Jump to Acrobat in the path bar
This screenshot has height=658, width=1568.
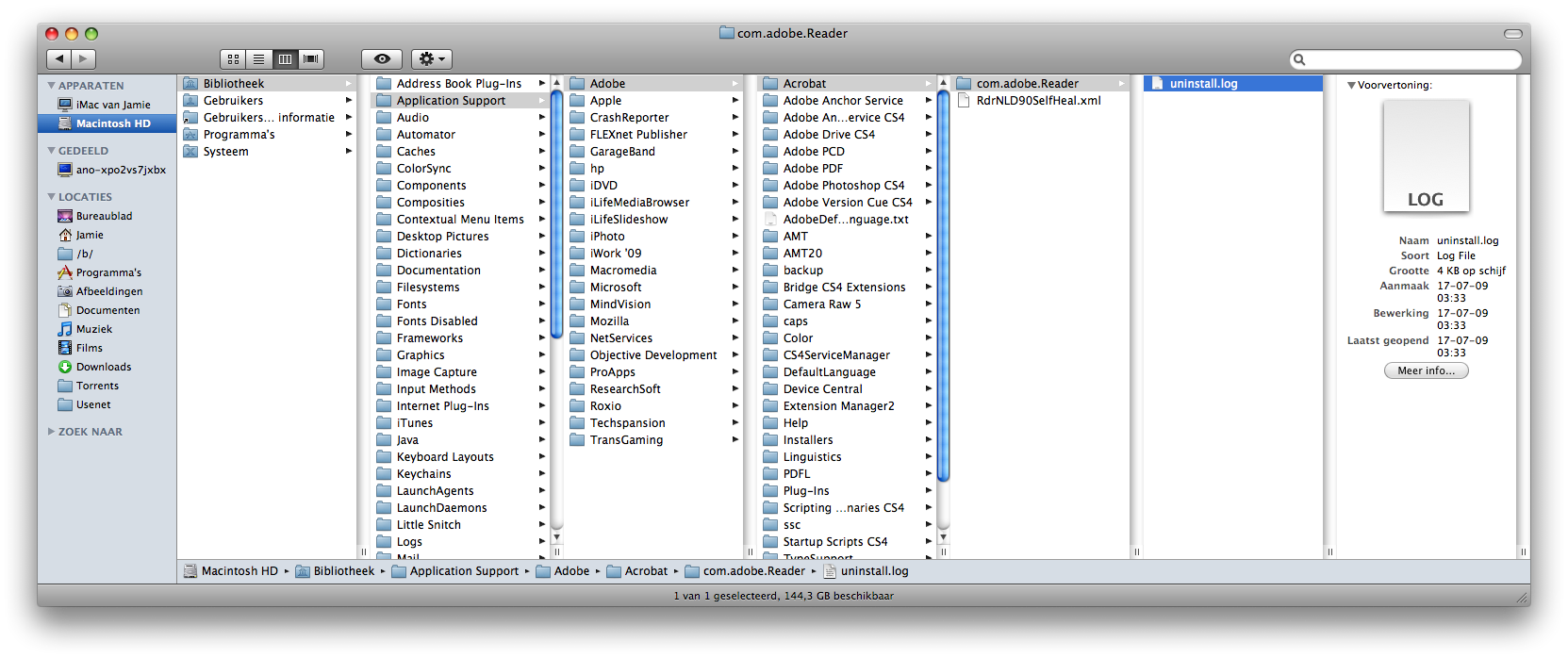[x=637, y=571]
